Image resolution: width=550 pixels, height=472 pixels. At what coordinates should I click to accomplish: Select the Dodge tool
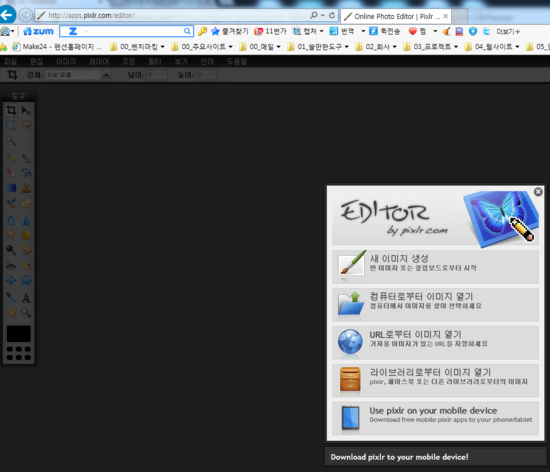pyautogui.click(x=11, y=250)
